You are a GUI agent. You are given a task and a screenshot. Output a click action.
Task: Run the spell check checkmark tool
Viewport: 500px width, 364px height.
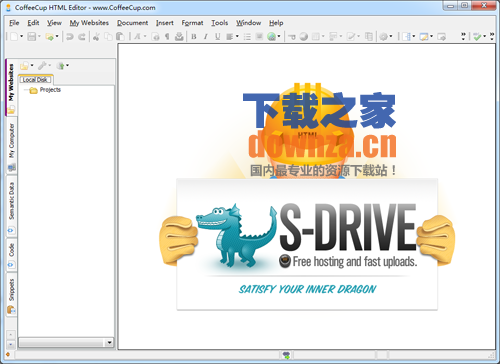(x=477, y=37)
